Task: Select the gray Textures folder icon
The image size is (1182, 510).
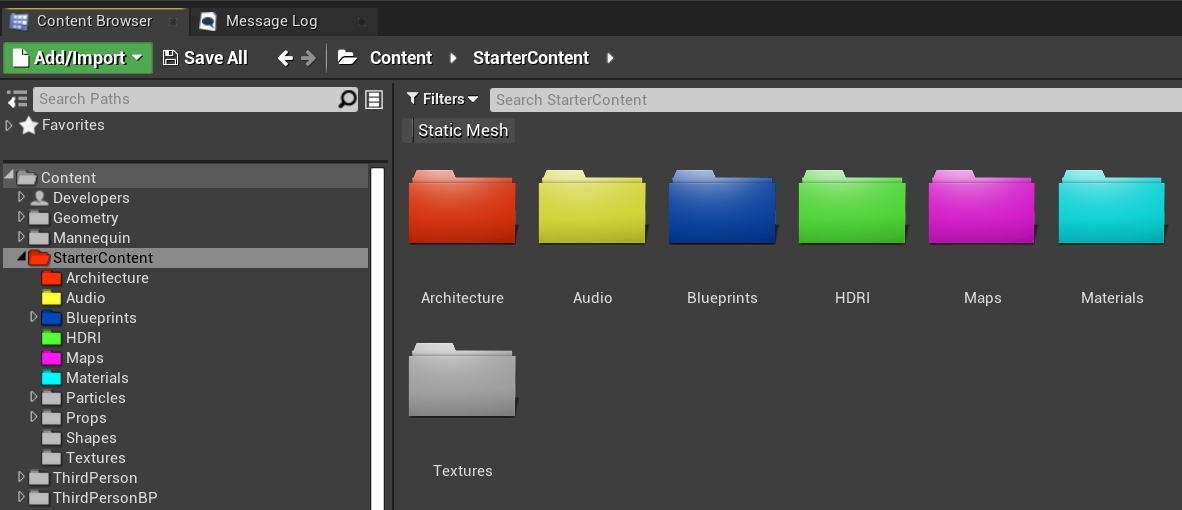Action: click(462, 380)
